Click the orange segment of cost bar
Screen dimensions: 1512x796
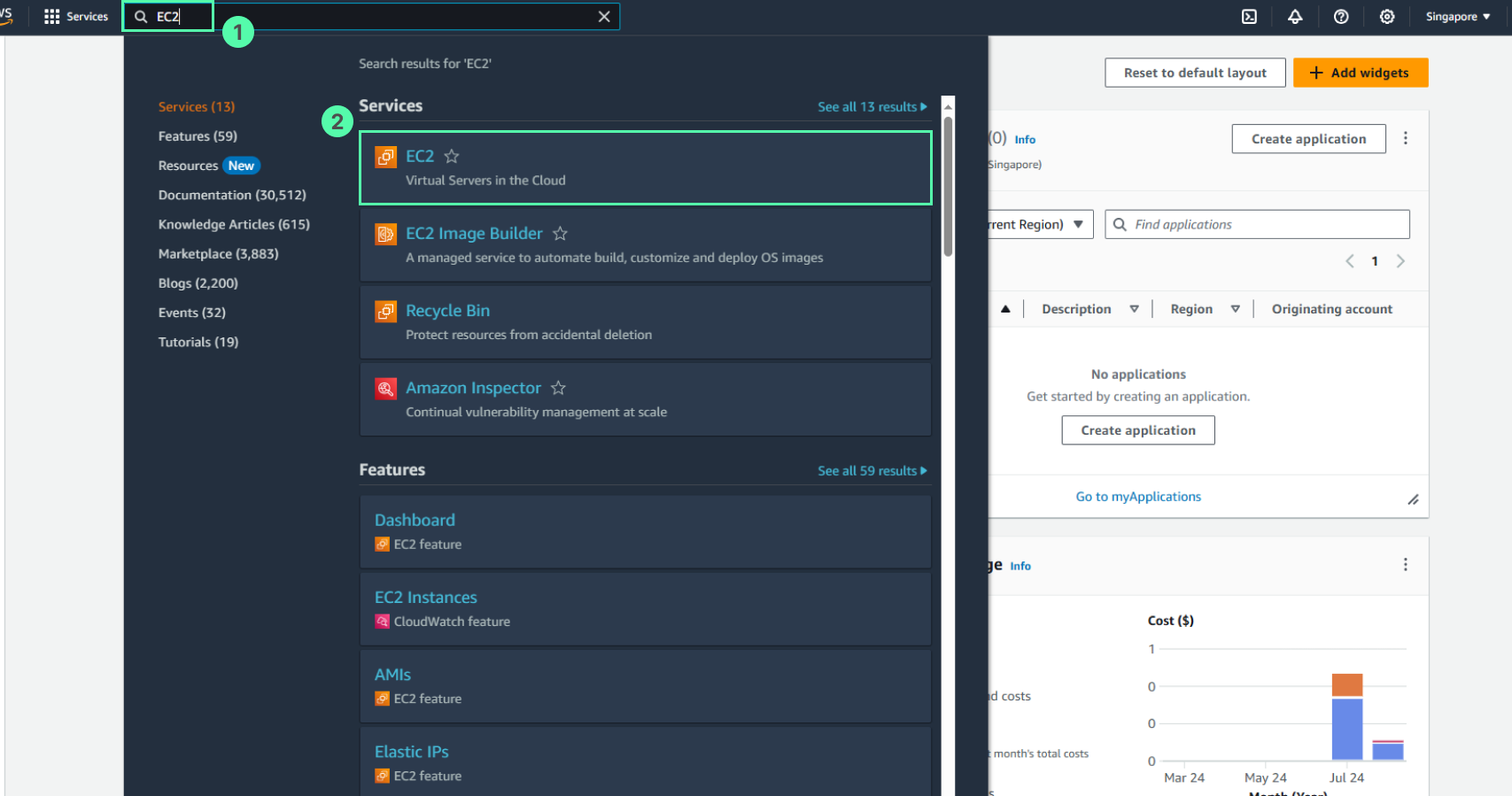click(1347, 685)
